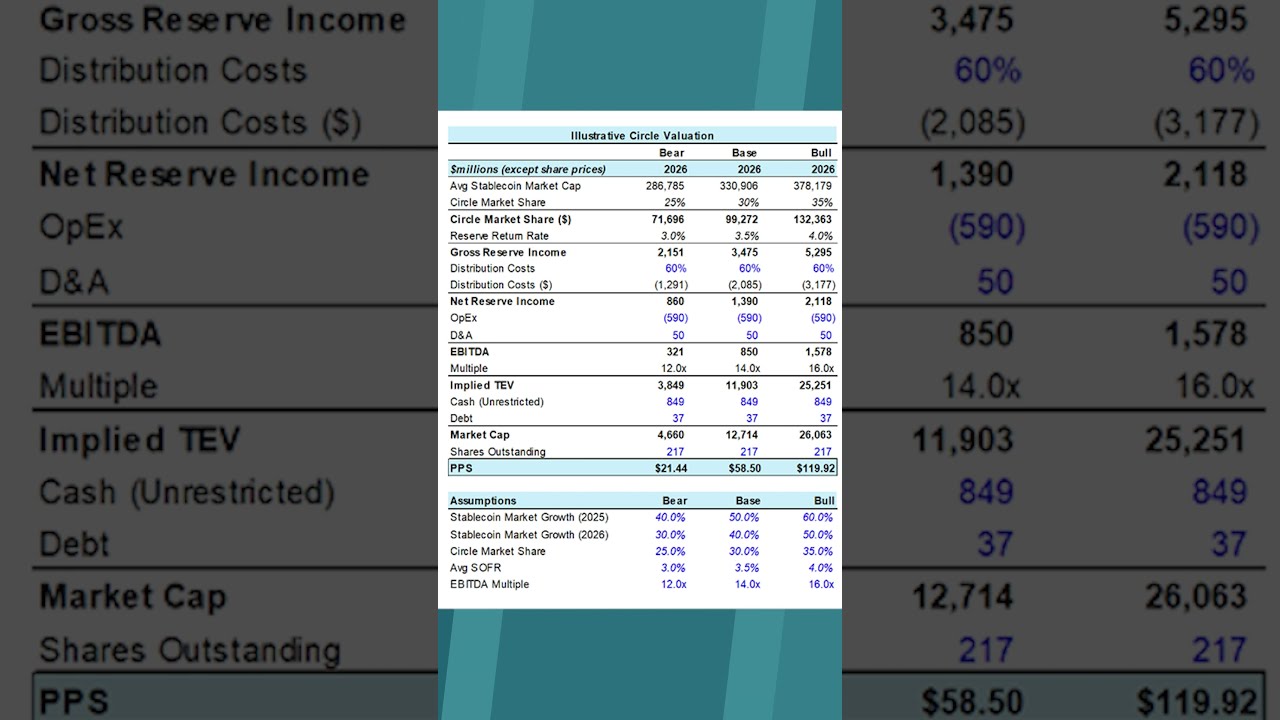Select the 3.5% Avg SOFR Base value
1280x720 pixels.
747,568
